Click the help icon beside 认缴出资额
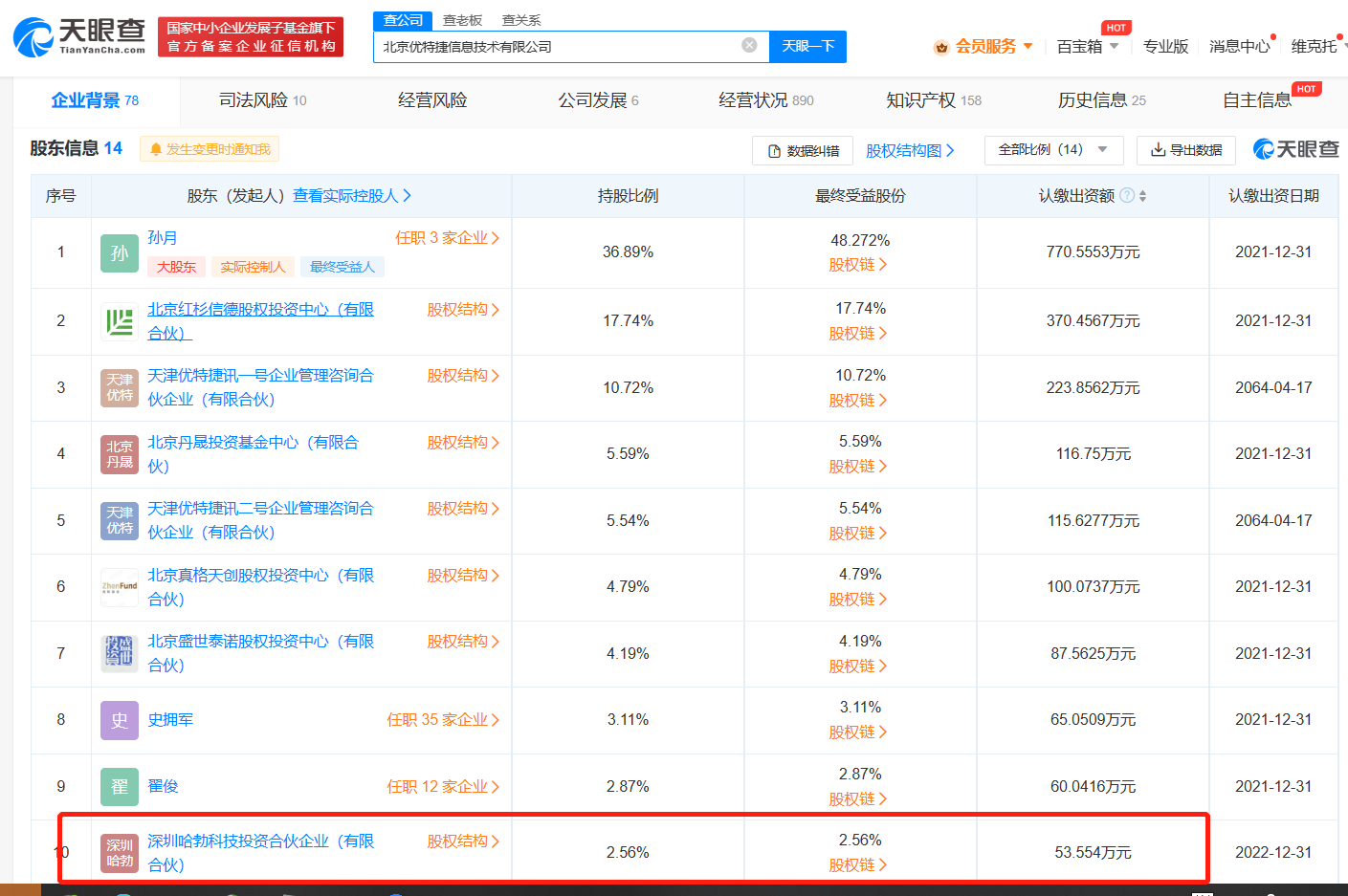 pyautogui.click(x=1127, y=195)
